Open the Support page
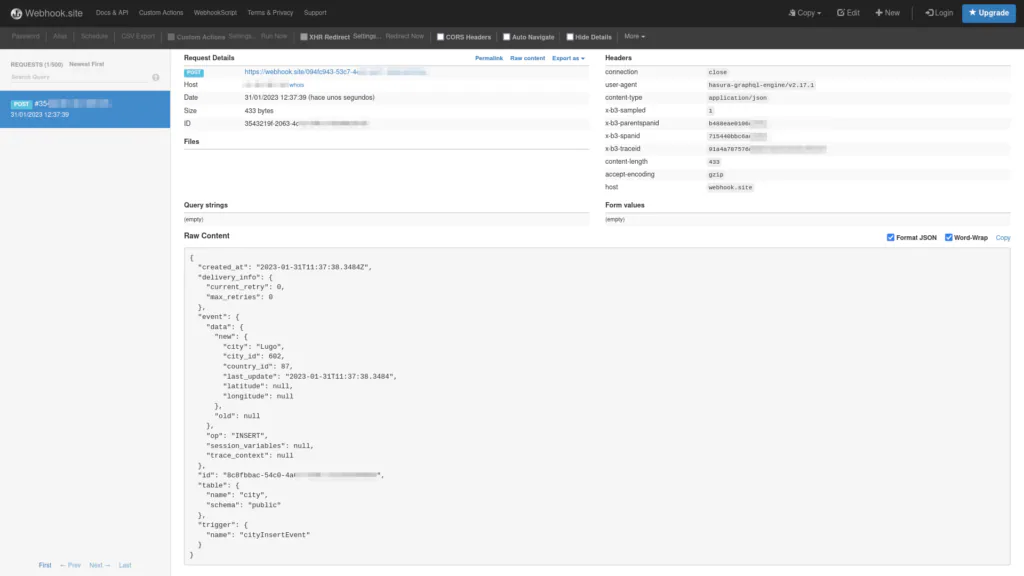The width and height of the screenshot is (1024, 576). point(315,12)
